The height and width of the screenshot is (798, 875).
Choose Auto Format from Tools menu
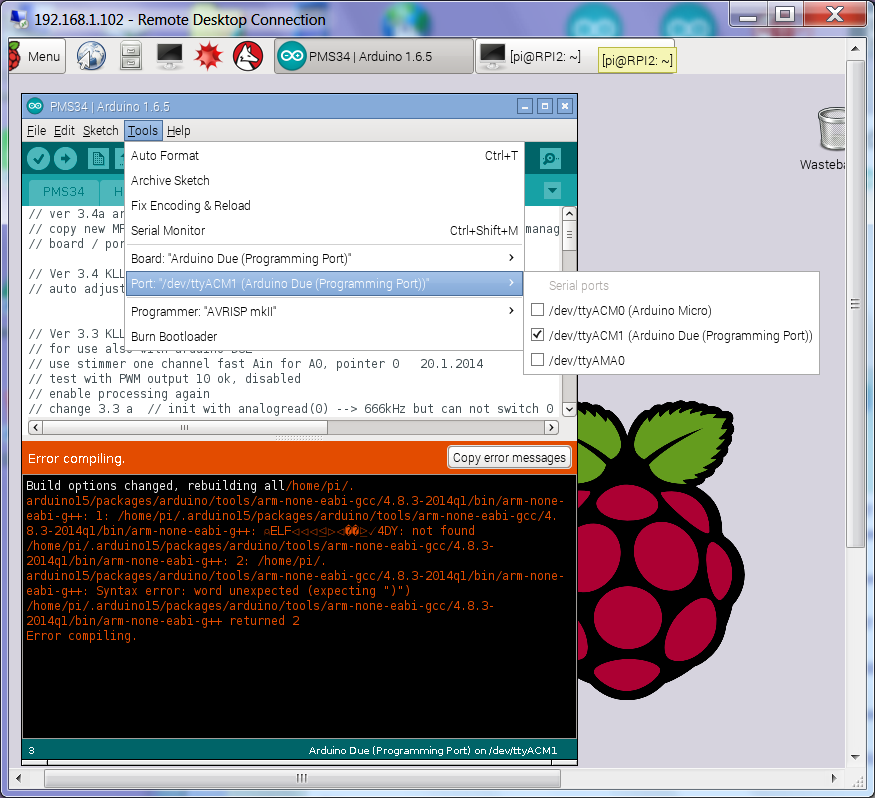[x=165, y=155]
